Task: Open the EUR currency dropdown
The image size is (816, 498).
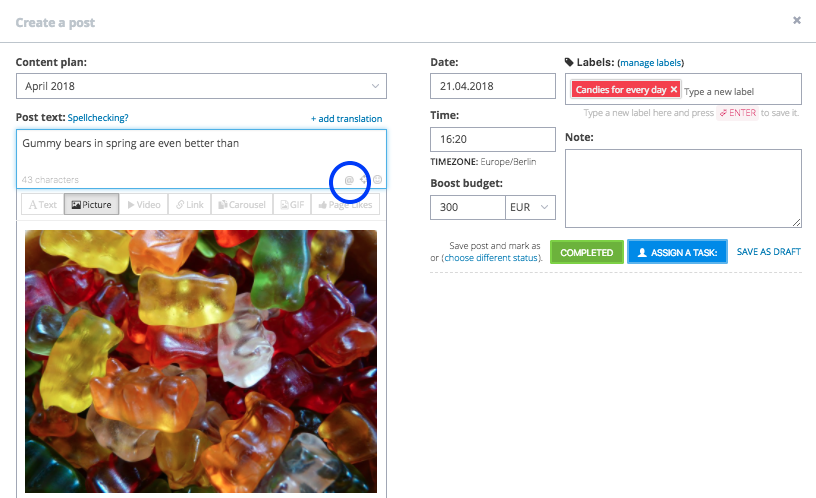Action: (x=530, y=207)
